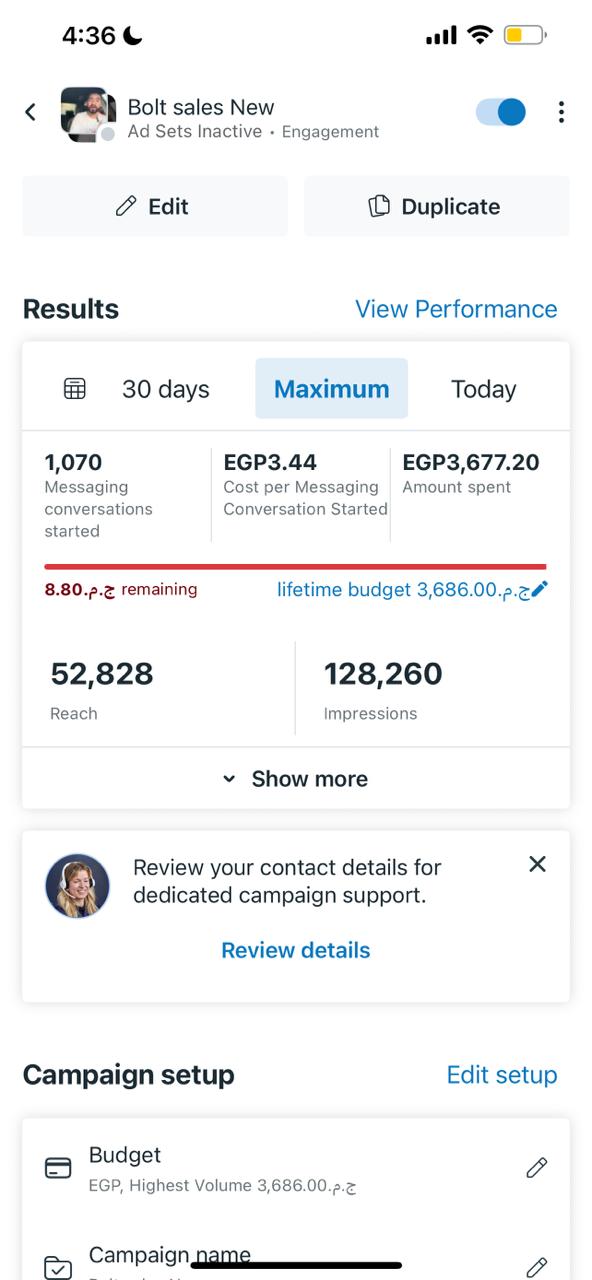Edit lifetime budget with pencil icon
Image resolution: width=592 pixels, height=1280 pixels.
point(539,589)
